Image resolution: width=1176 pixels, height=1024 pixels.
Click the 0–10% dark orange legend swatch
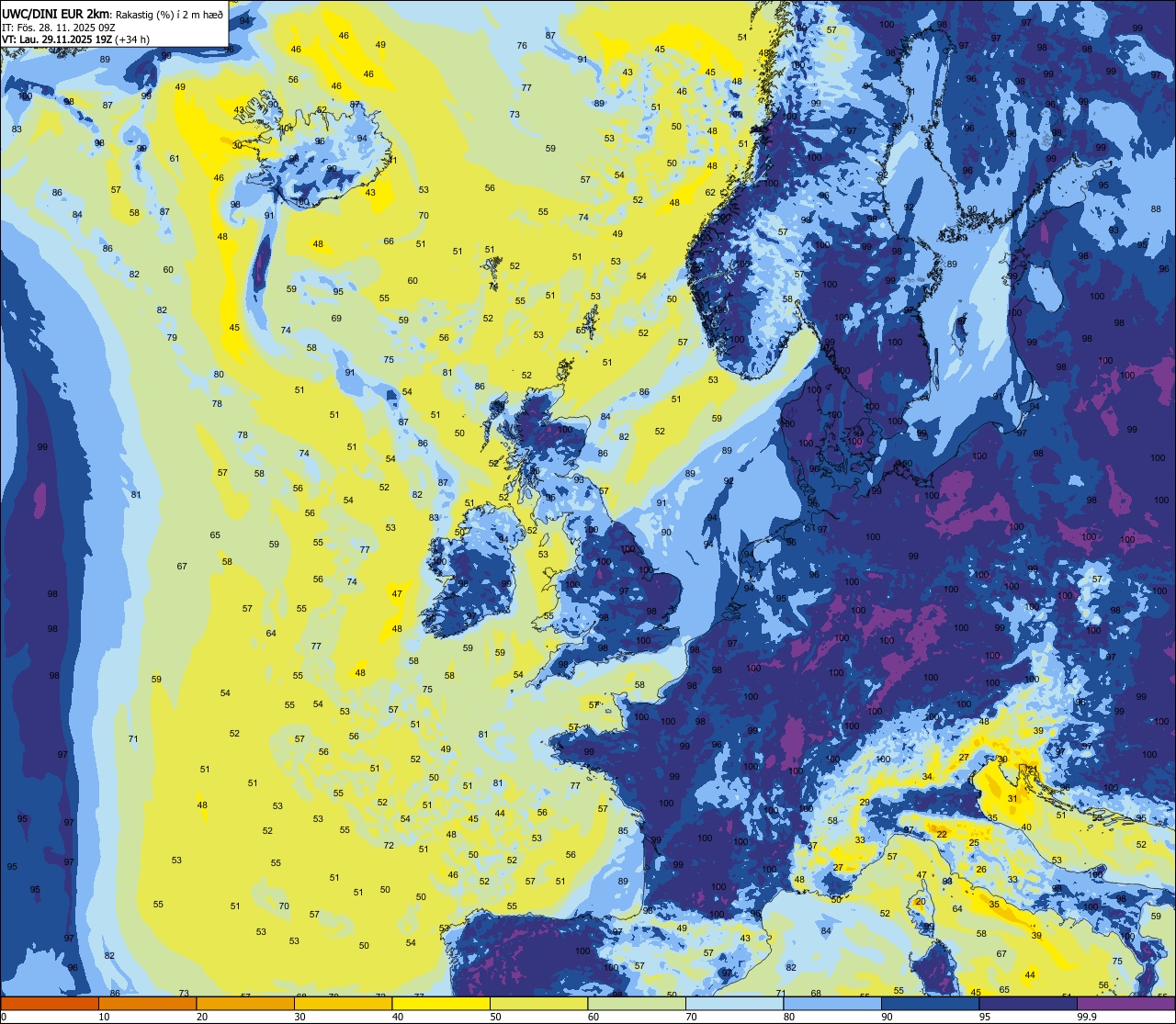(50, 1003)
